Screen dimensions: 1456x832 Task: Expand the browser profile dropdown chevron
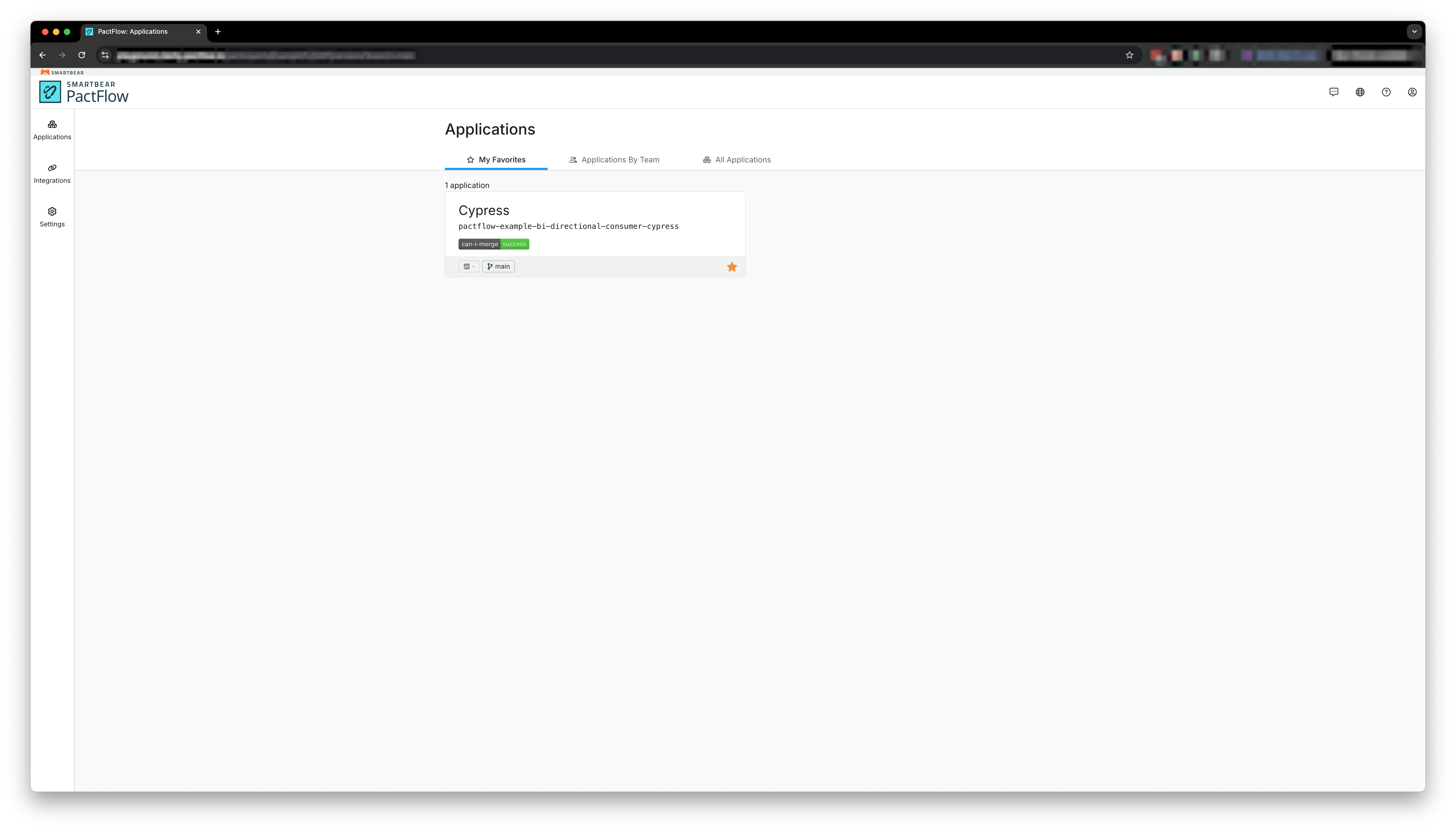point(1414,31)
